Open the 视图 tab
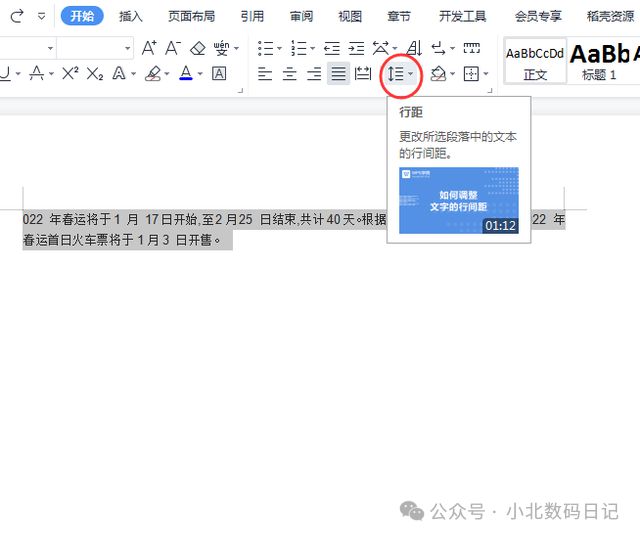640x538 pixels. click(x=350, y=16)
